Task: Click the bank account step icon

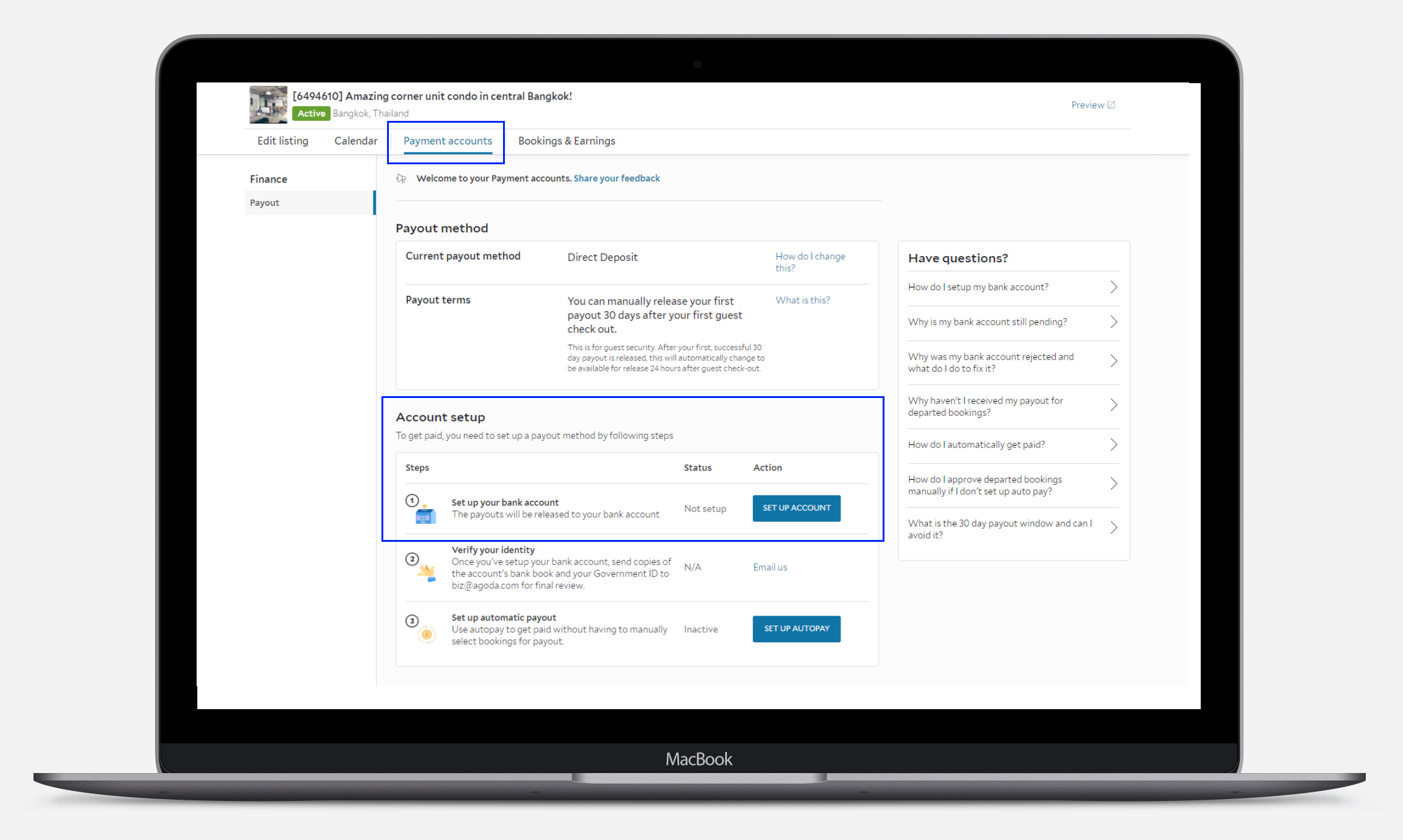Action: pos(425,515)
